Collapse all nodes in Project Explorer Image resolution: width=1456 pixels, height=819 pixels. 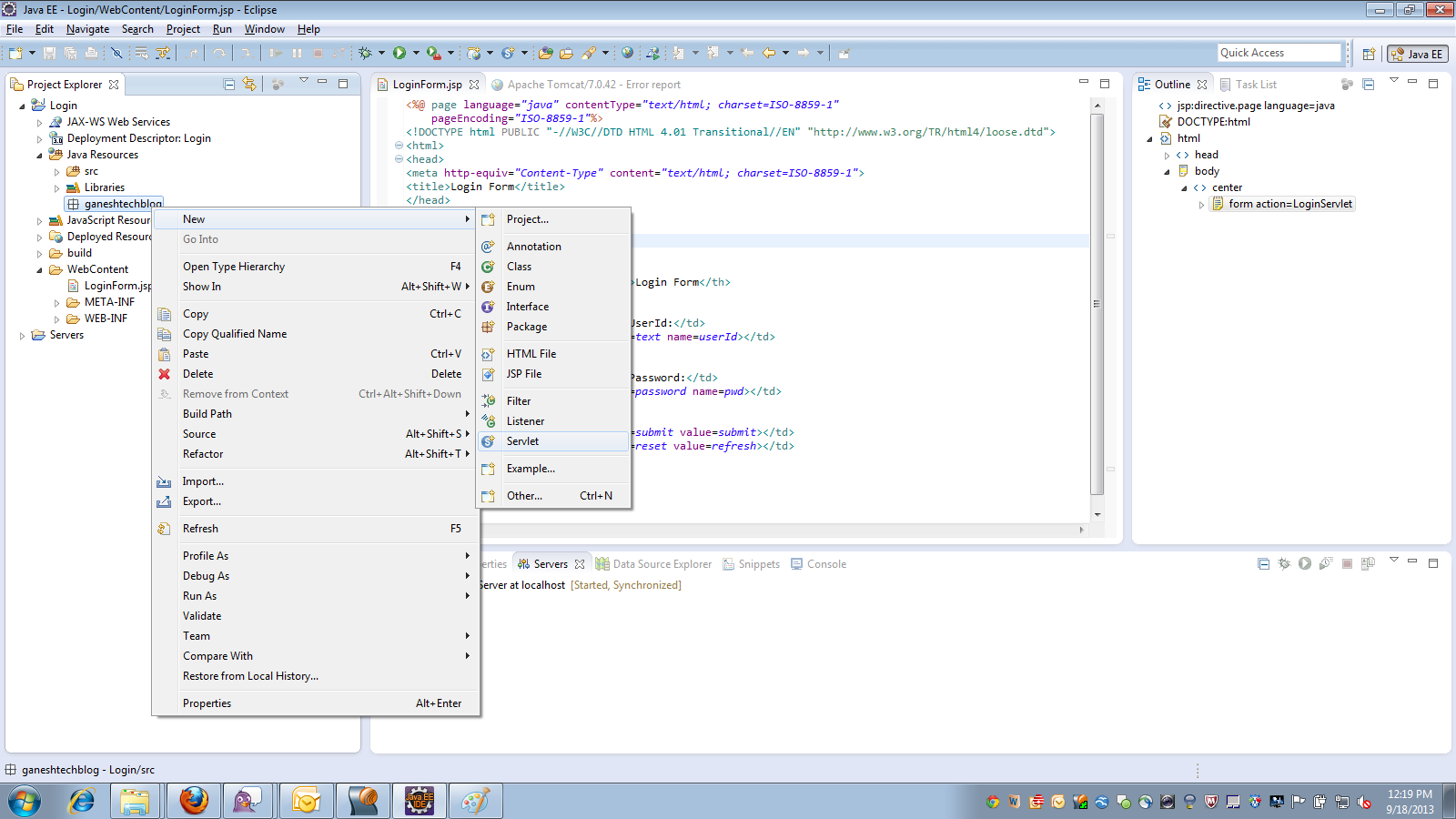228,84
